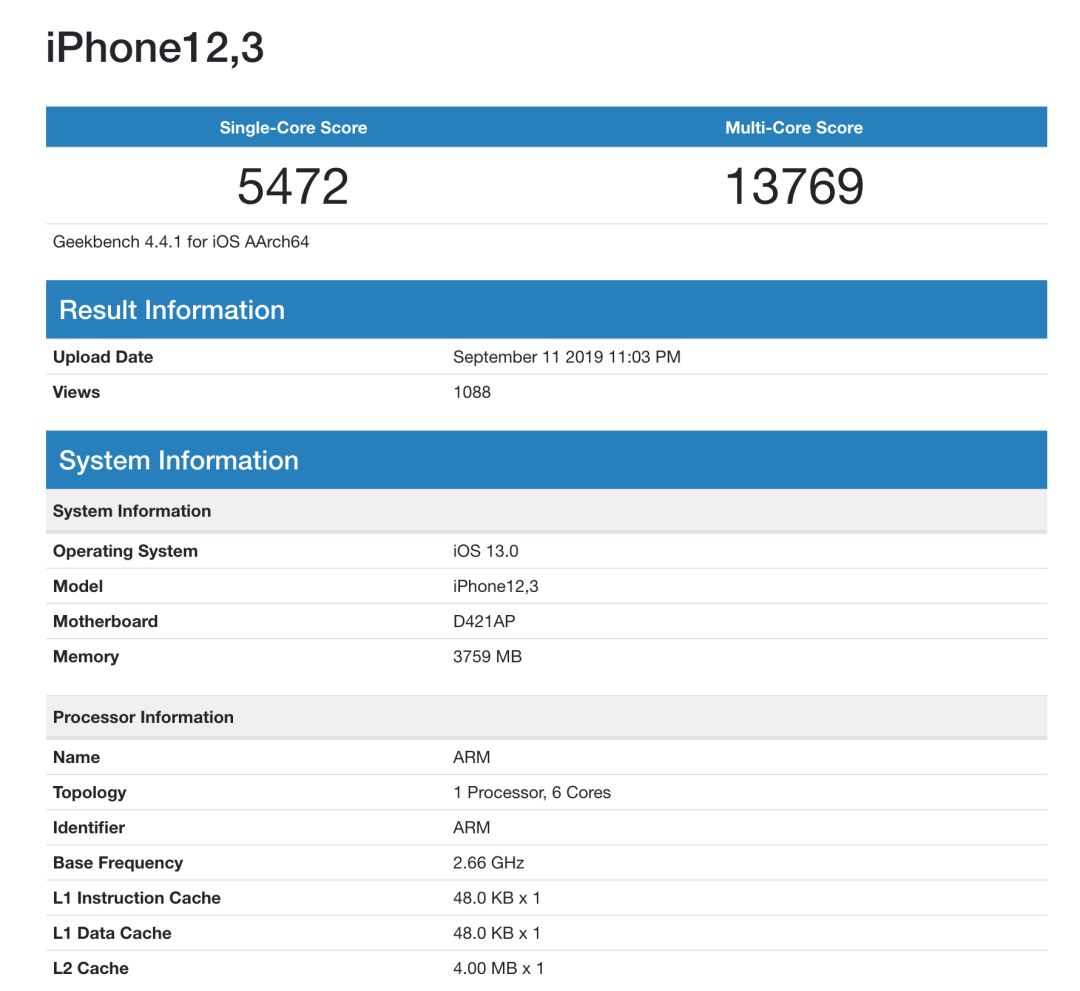1080x991 pixels.
Task: Select the D421AP motherboard value
Action: (x=484, y=621)
